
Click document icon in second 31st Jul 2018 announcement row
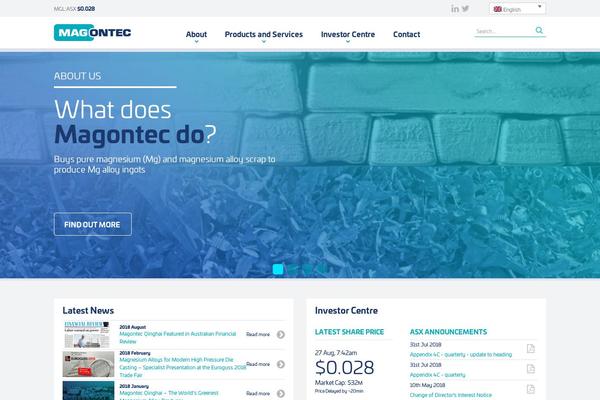tap(530, 369)
